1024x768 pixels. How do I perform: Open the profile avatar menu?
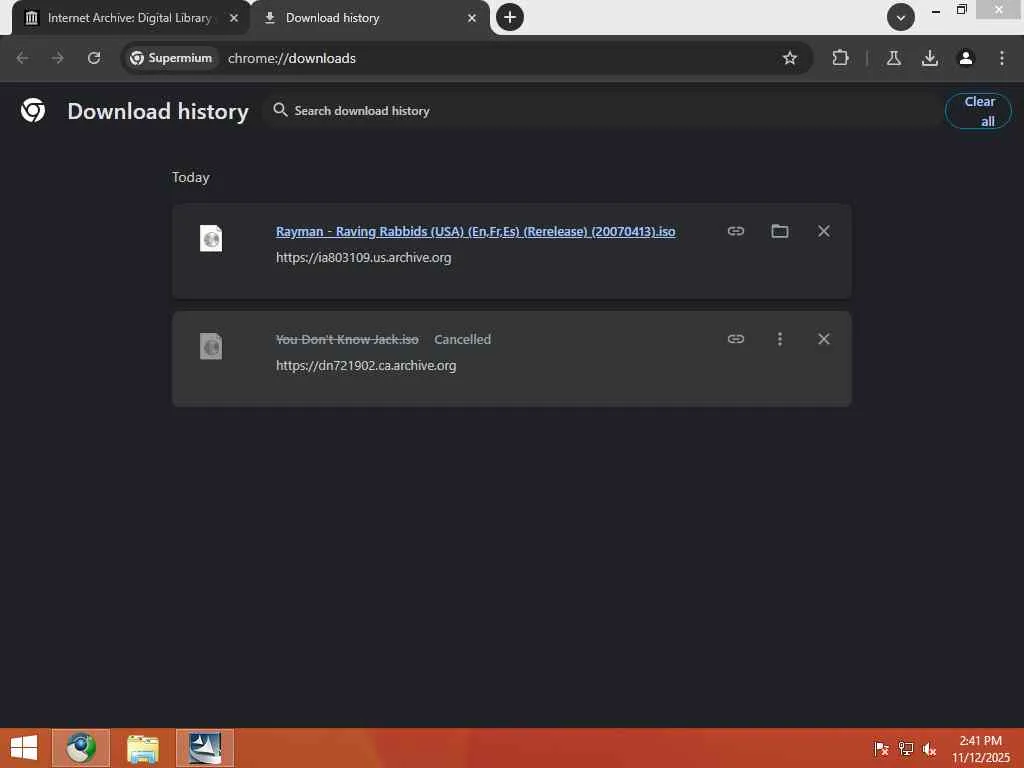(x=965, y=58)
